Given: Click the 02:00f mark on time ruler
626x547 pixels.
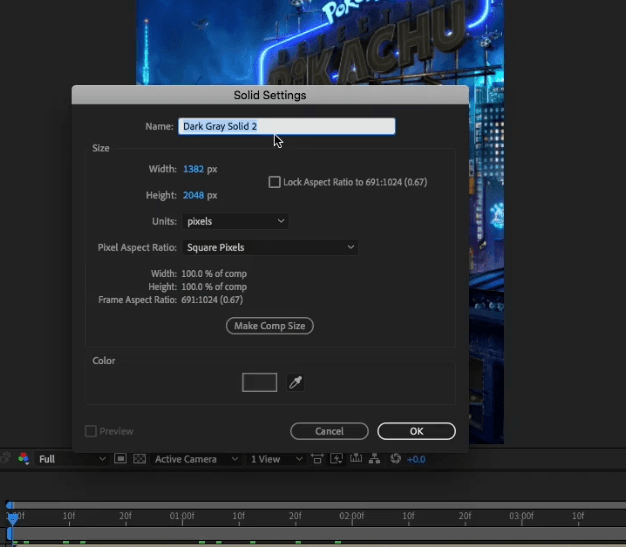Looking at the screenshot, I should [x=352, y=516].
